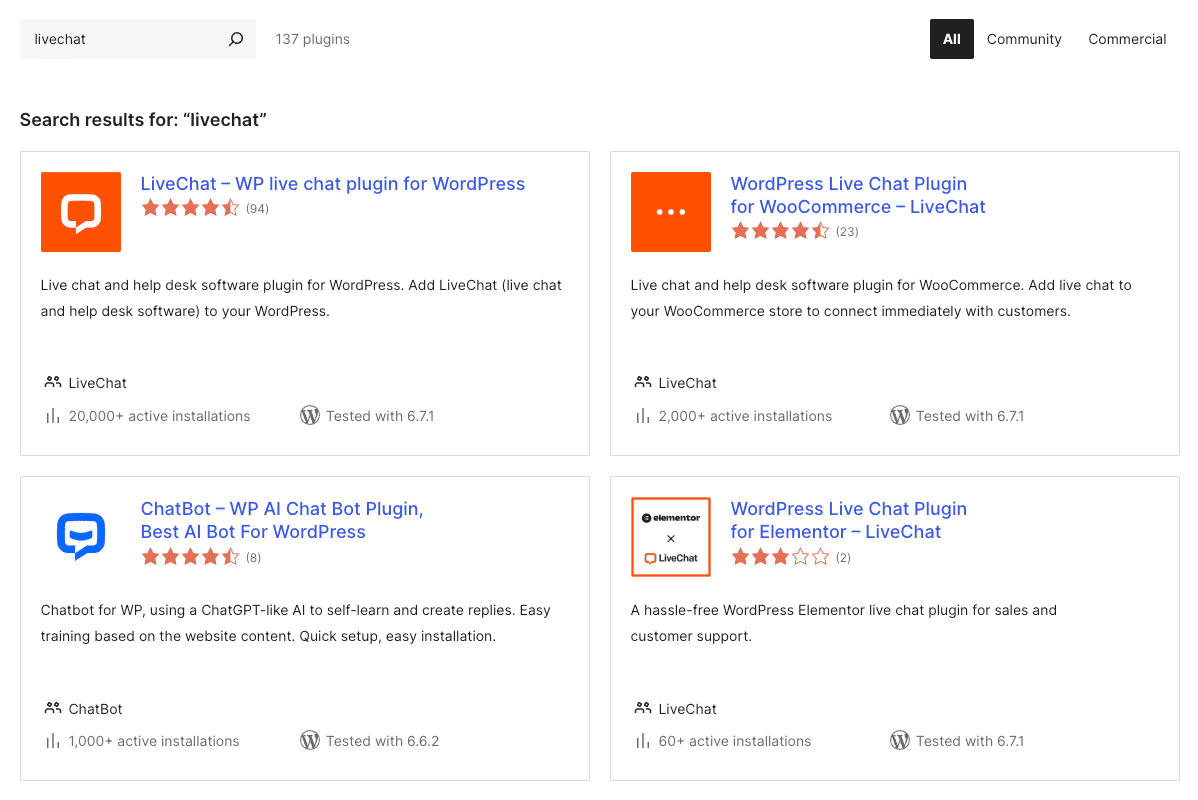Focus the livechat search input field
The width and height of the screenshot is (1198, 800).
[x=138, y=39]
